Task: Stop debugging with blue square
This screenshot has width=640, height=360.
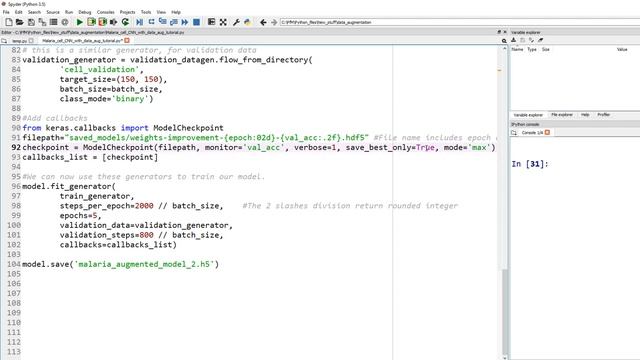Action: coord(196,22)
